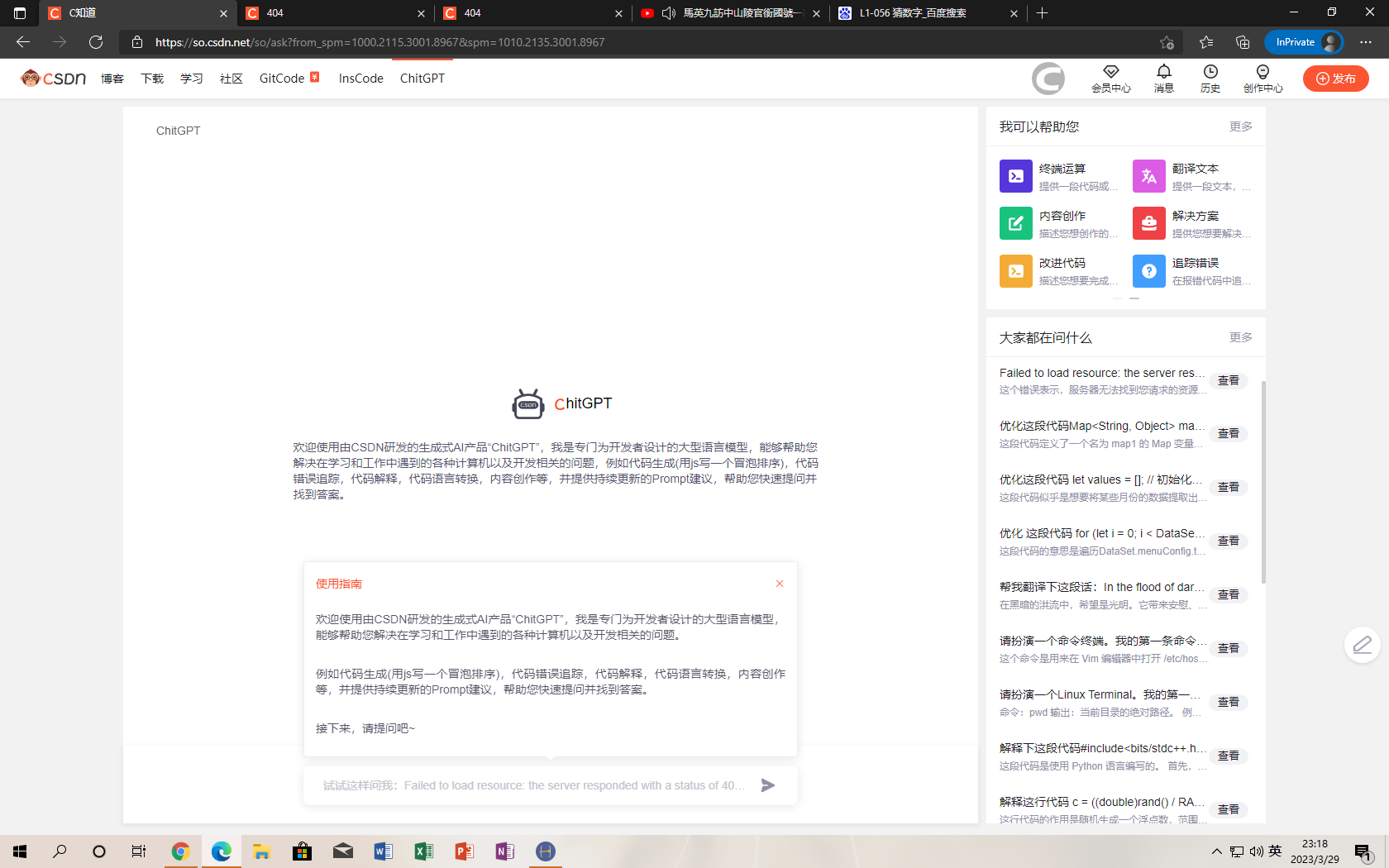Image resolution: width=1389 pixels, height=868 pixels.
Task: Open browser Collections icon
Action: pyautogui.click(x=1243, y=42)
